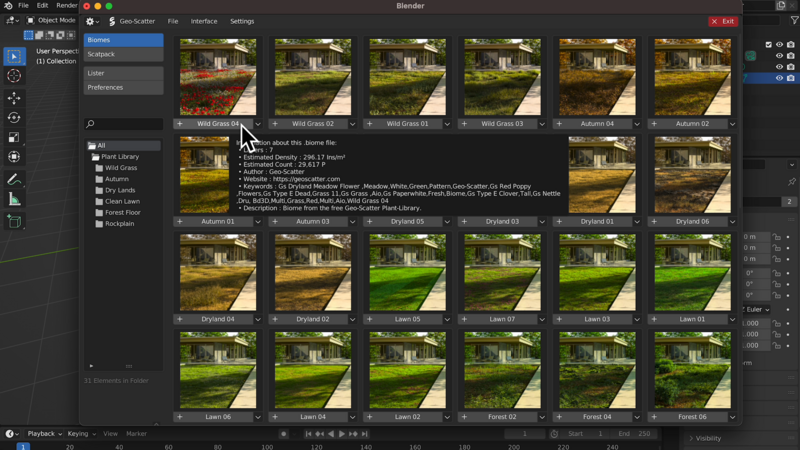Click the timeline editor type icon

coord(12,434)
